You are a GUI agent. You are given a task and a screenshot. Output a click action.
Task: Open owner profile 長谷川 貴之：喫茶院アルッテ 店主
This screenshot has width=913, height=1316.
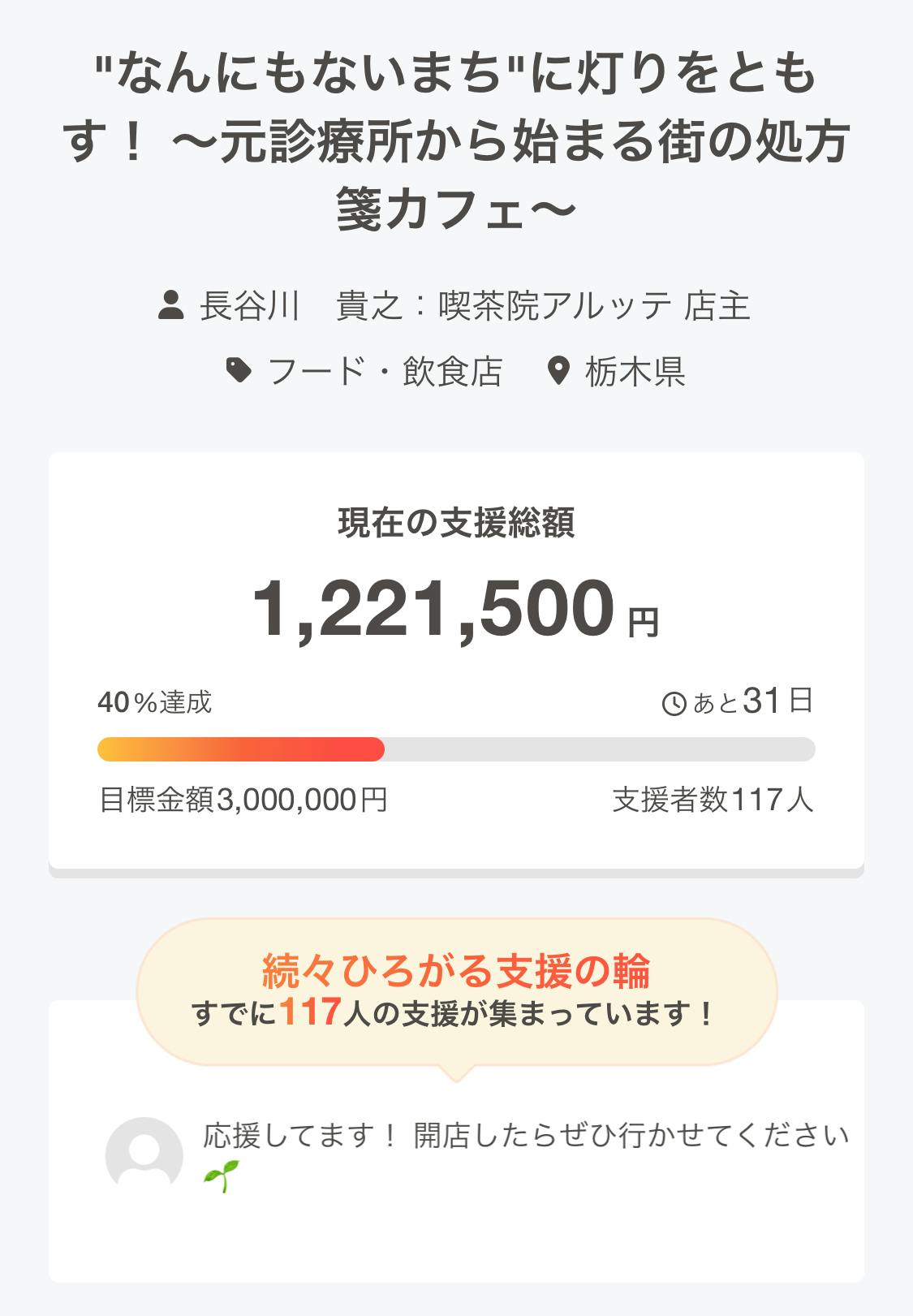click(475, 307)
